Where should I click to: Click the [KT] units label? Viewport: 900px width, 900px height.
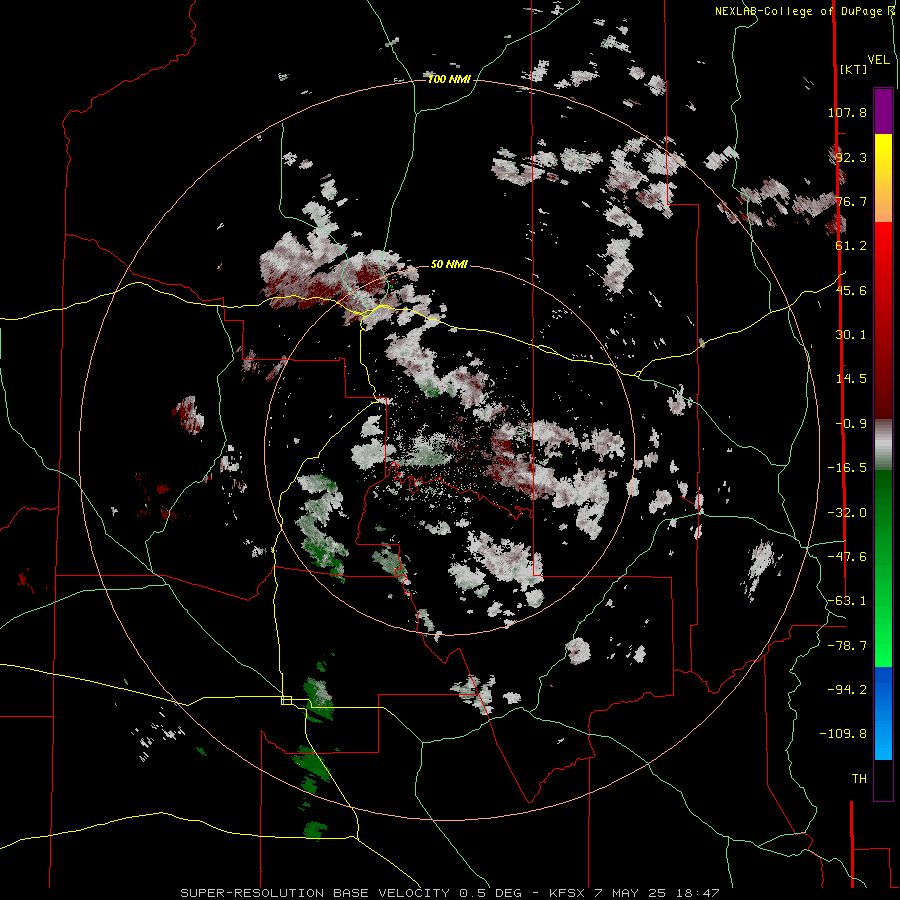pyautogui.click(x=853, y=69)
